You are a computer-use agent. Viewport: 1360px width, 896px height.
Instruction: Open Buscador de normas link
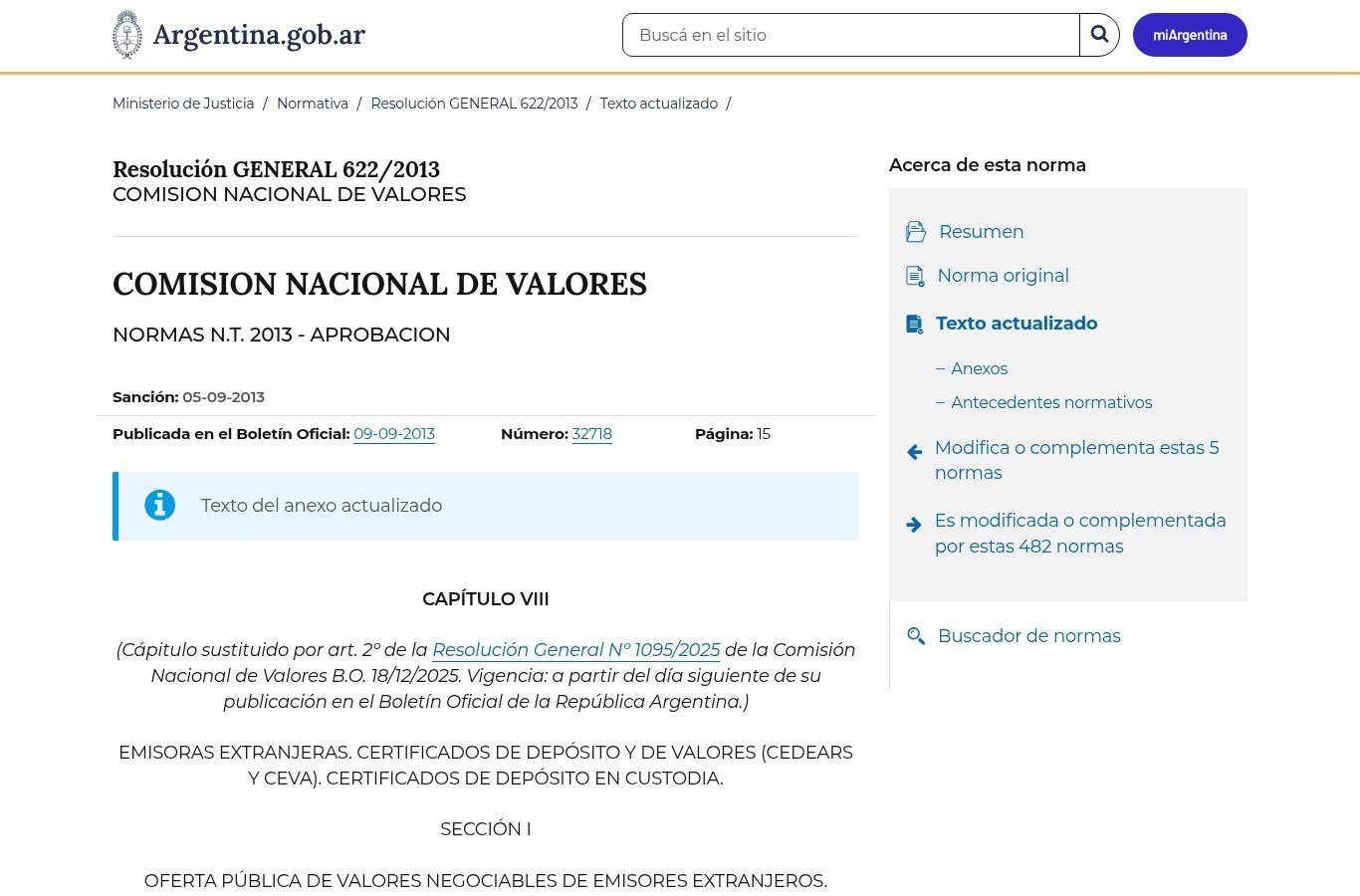[x=1029, y=636]
